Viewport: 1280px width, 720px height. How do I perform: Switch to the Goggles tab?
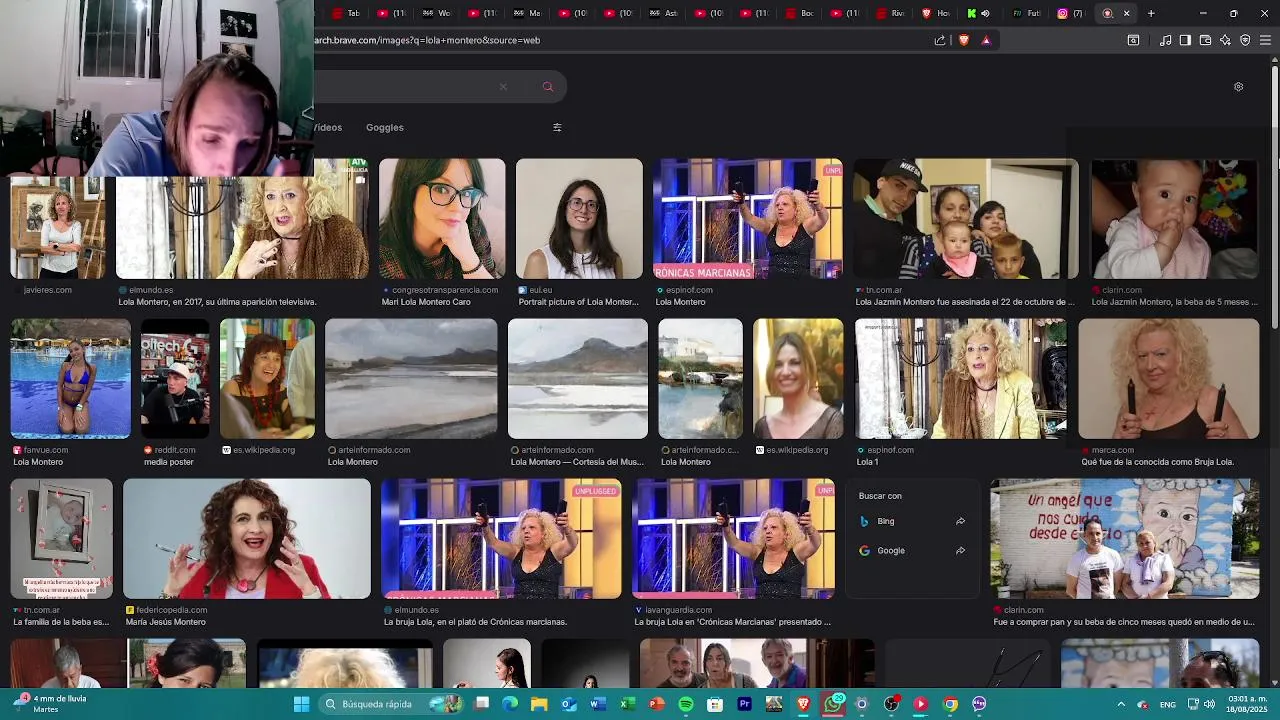385,127
